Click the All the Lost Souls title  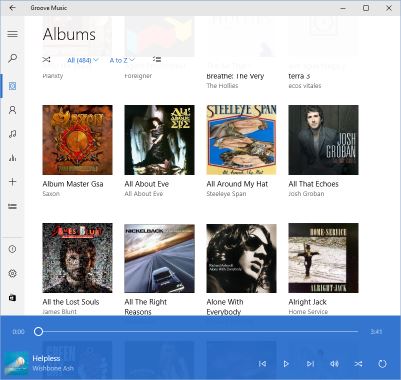pyautogui.click(x=71, y=302)
